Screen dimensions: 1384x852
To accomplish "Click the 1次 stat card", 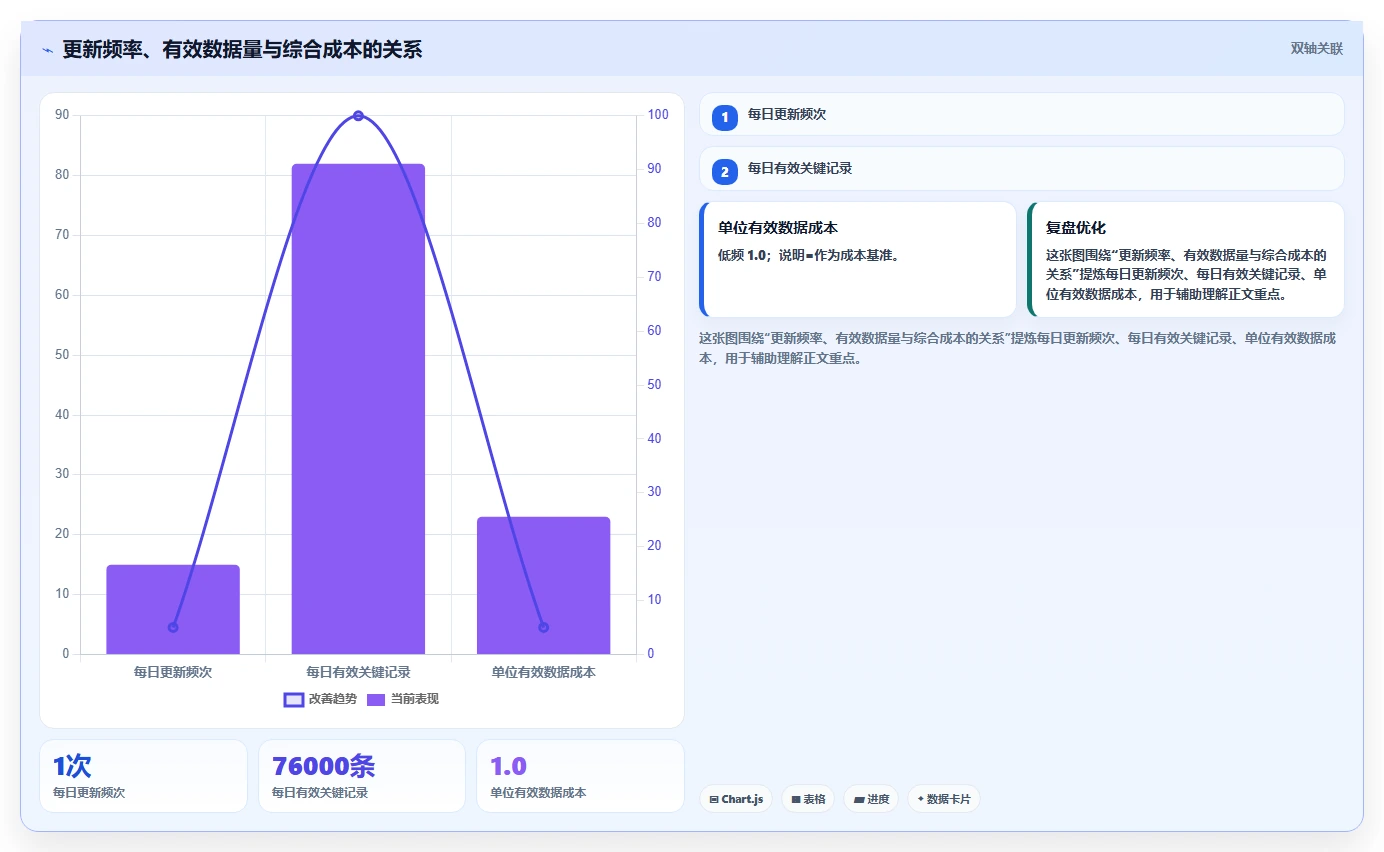I will click(143, 776).
